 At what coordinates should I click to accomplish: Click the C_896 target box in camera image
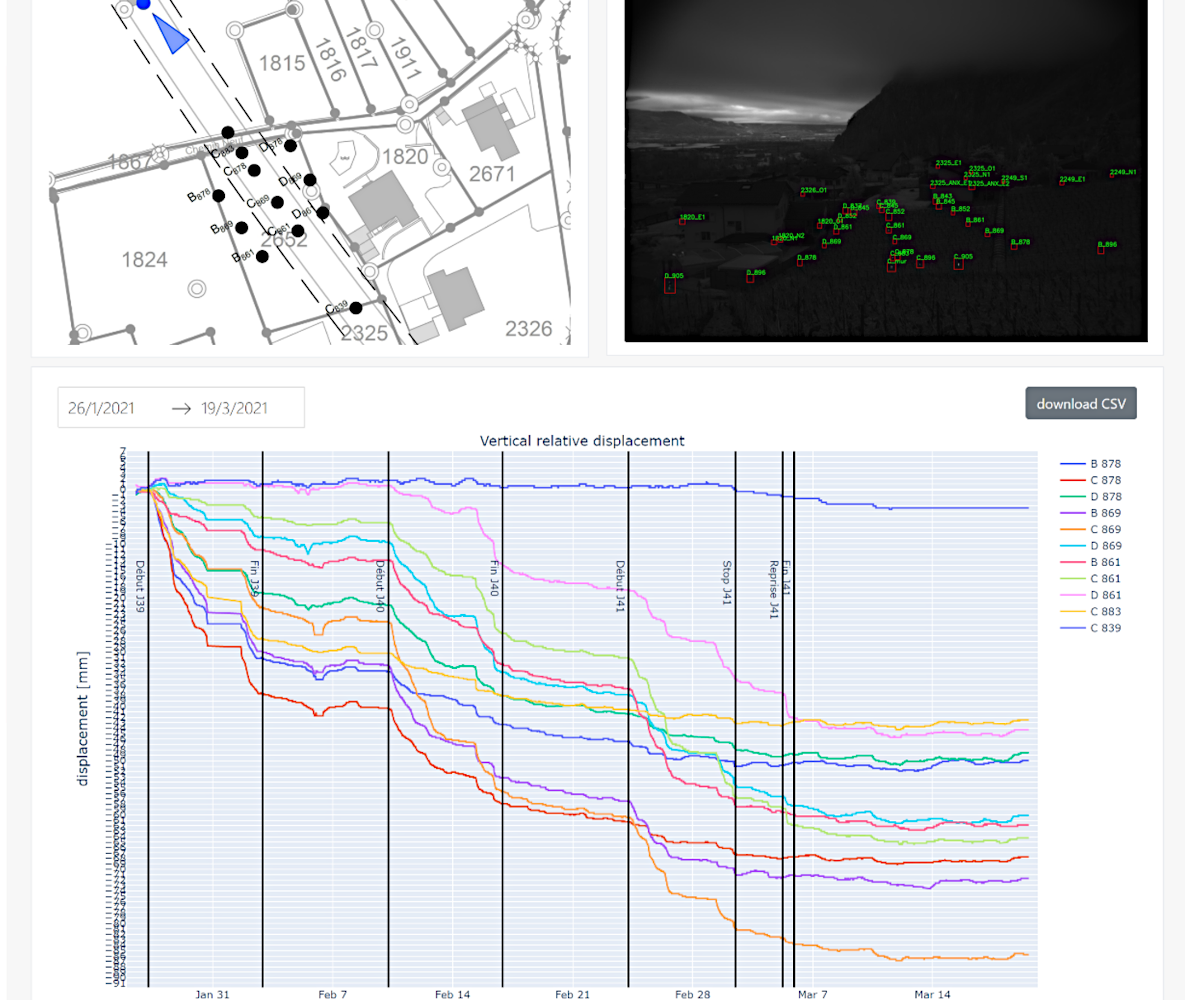[920, 264]
